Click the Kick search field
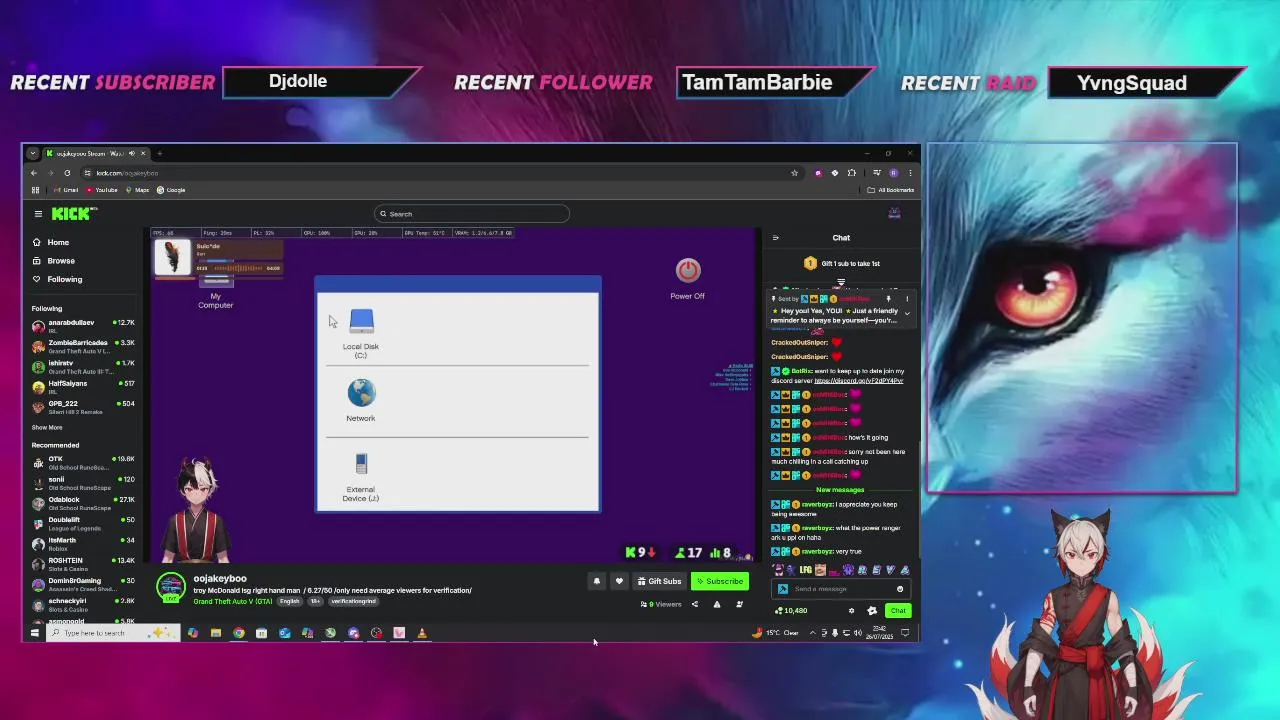The image size is (1280, 720). click(472, 214)
